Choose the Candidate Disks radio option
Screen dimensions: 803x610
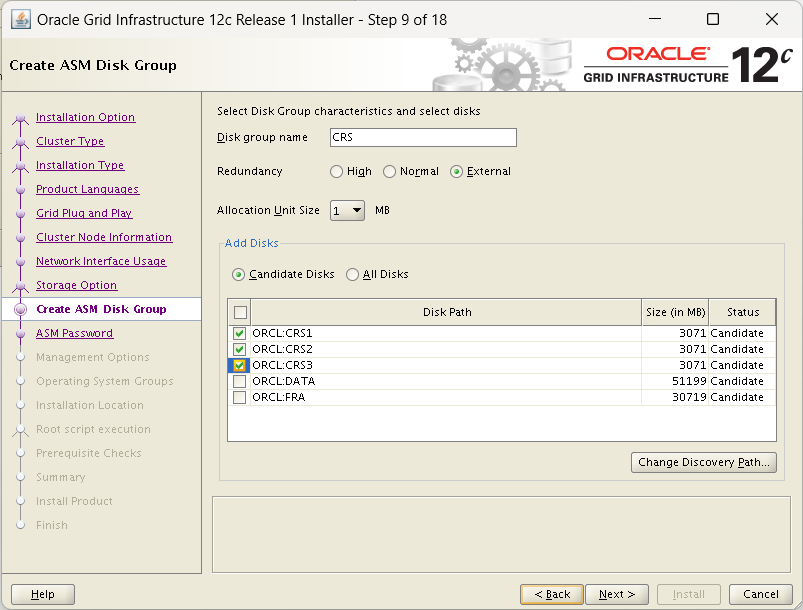[238, 275]
